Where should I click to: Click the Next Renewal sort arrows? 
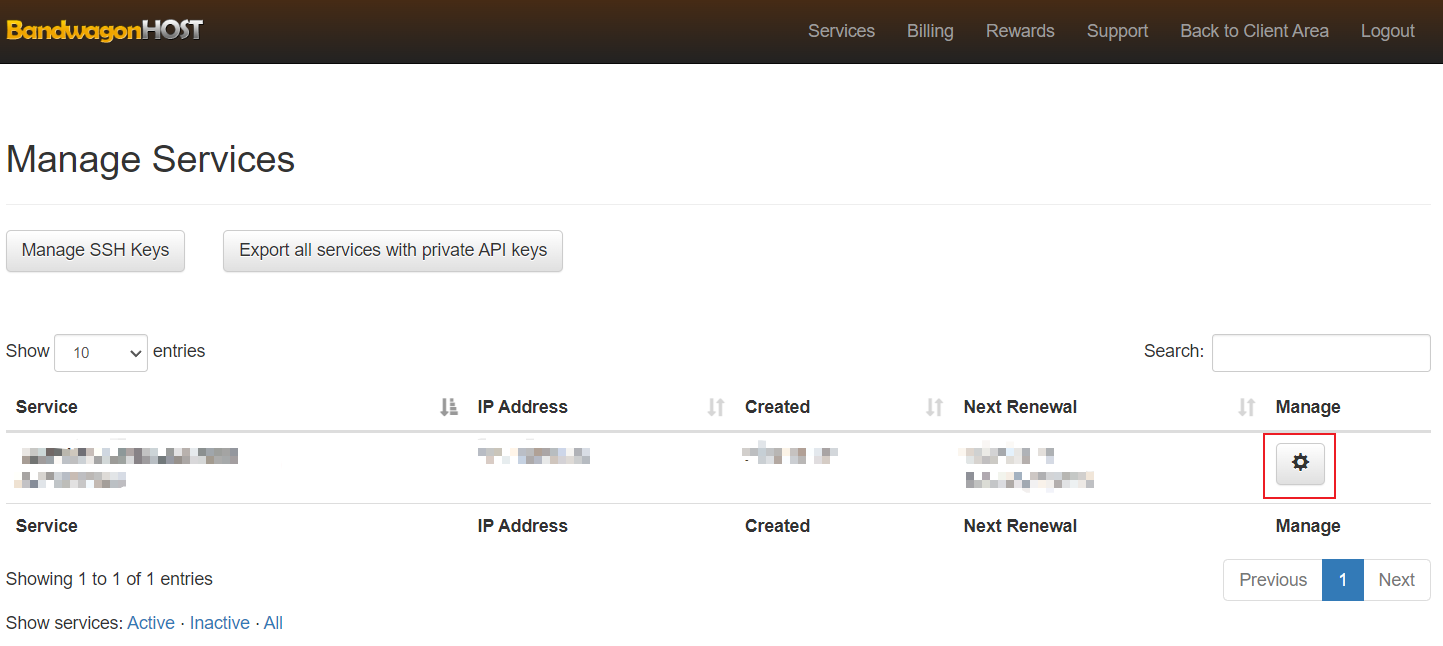coord(1246,407)
